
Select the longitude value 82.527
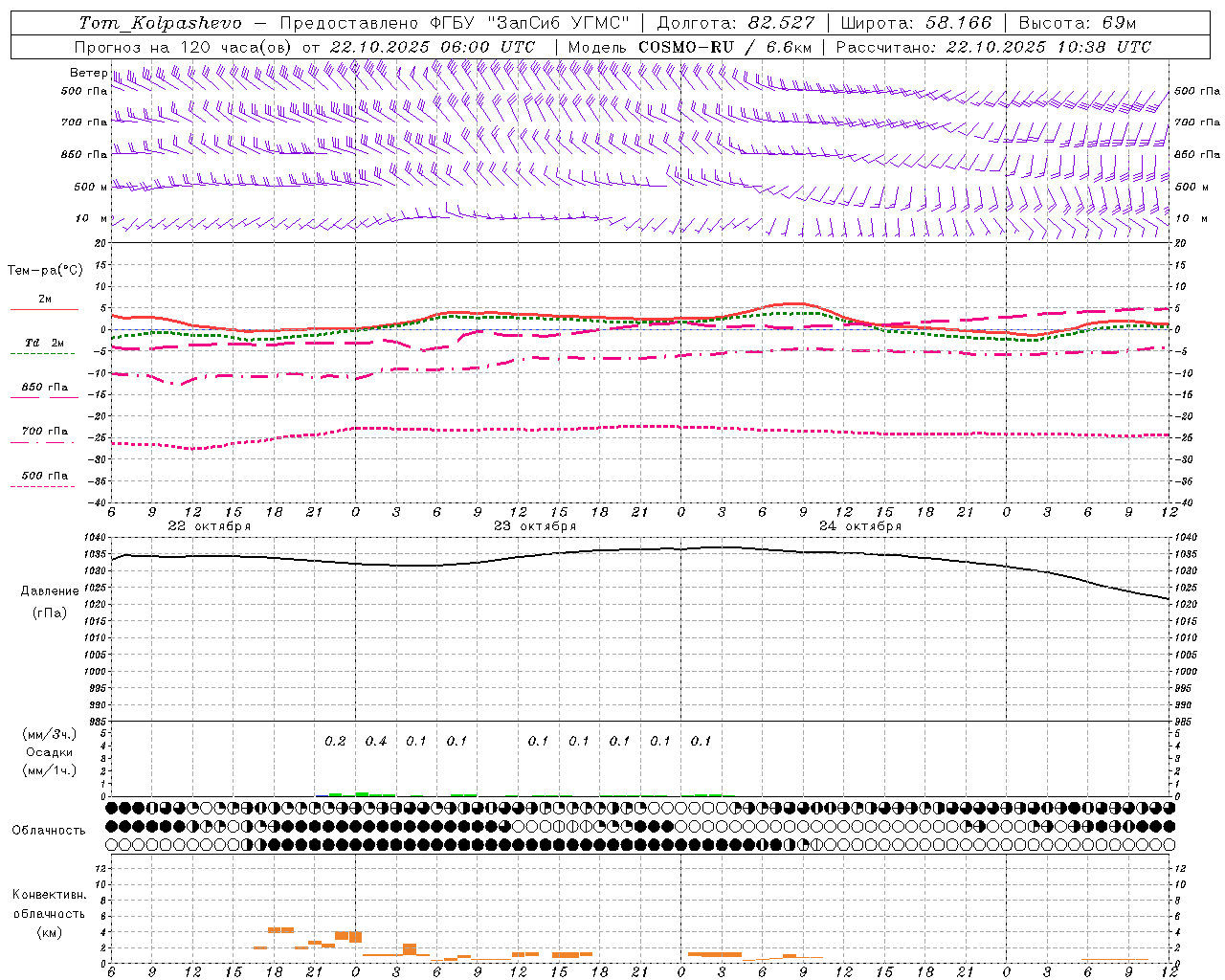pyautogui.click(x=782, y=23)
